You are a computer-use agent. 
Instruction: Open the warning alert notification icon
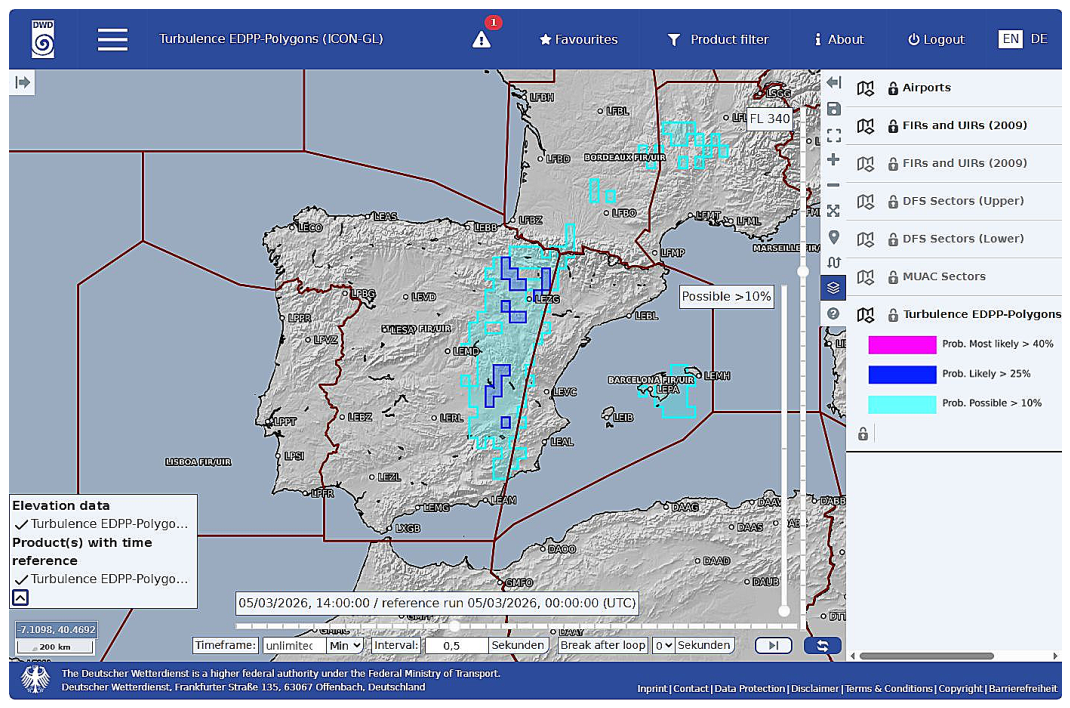coord(482,40)
